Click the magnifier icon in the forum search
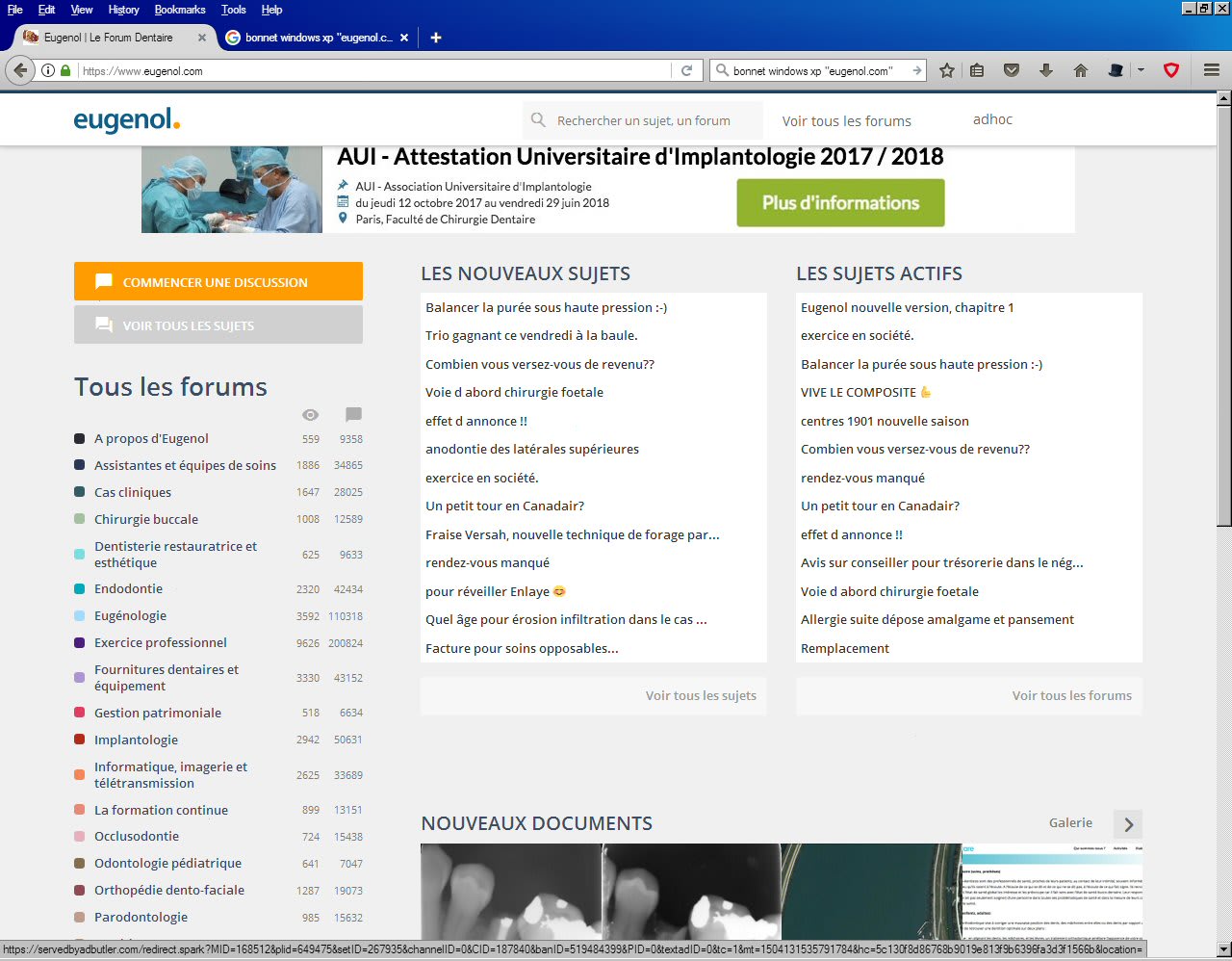The height and width of the screenshot is (961, 1232). click(539, 120)
